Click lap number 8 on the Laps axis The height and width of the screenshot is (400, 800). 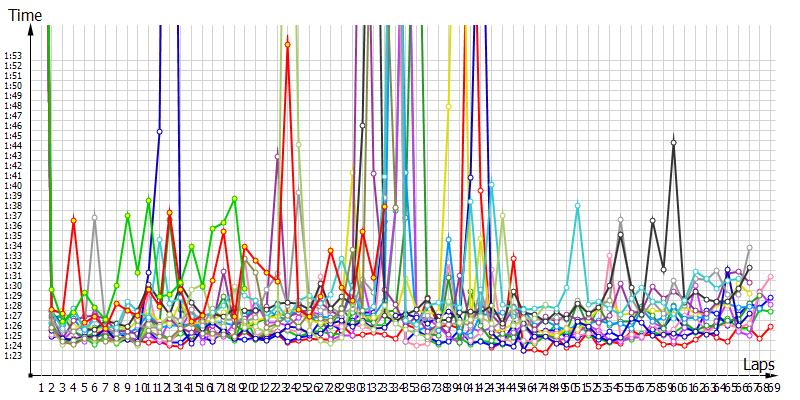coord(116,388)
